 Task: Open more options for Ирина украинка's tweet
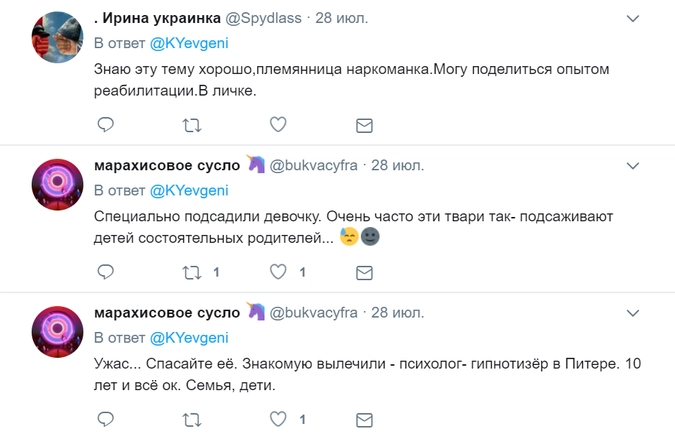pyautogui.click(x=632, y=18)
